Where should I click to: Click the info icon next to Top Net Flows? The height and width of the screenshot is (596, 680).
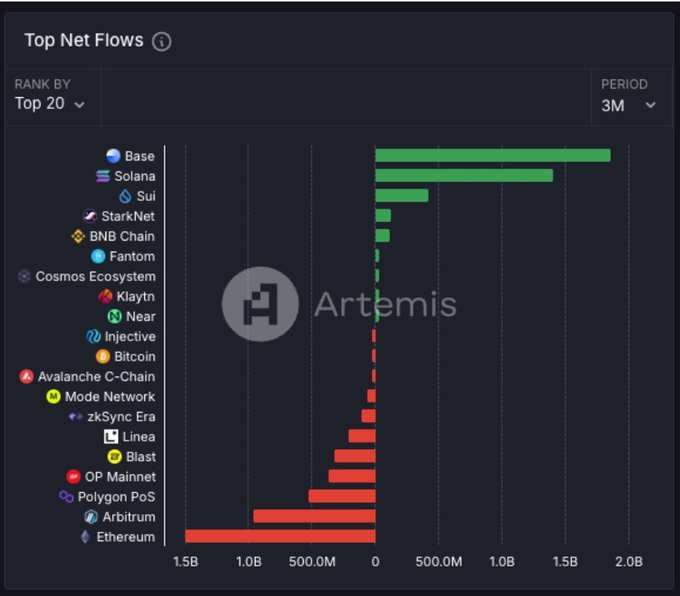click(x=162, y=42)
